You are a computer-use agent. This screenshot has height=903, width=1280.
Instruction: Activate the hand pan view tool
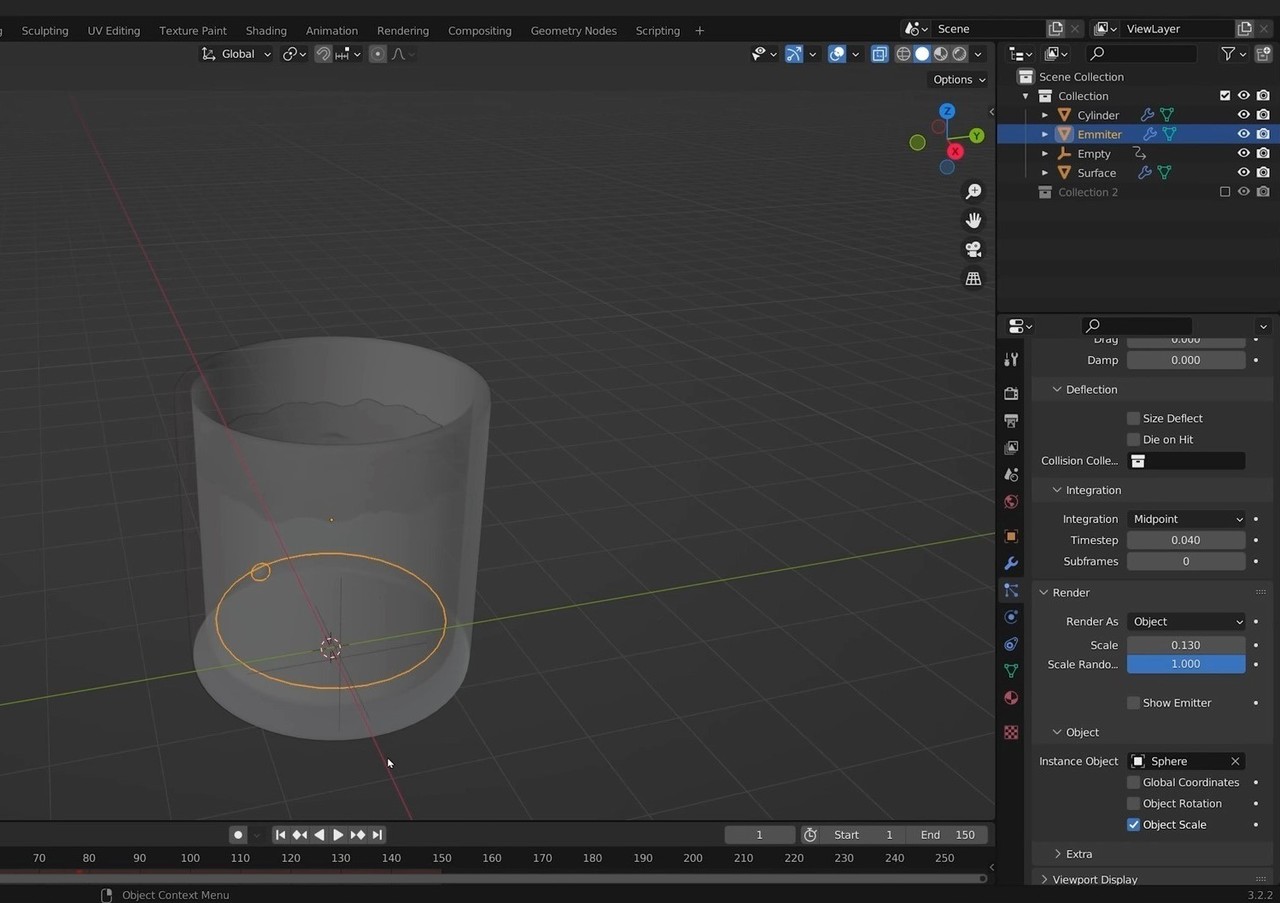(973, 220)
